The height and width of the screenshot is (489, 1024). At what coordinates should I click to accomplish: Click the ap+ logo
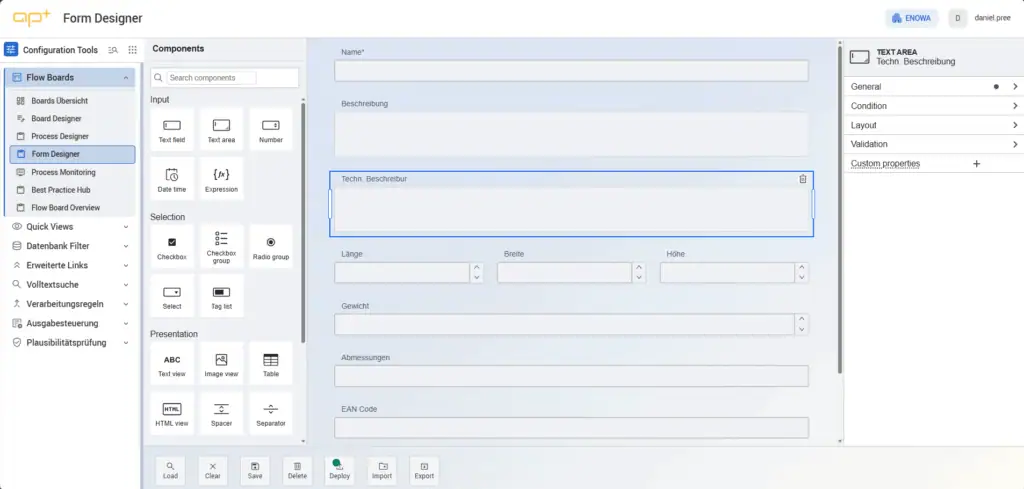31,18
